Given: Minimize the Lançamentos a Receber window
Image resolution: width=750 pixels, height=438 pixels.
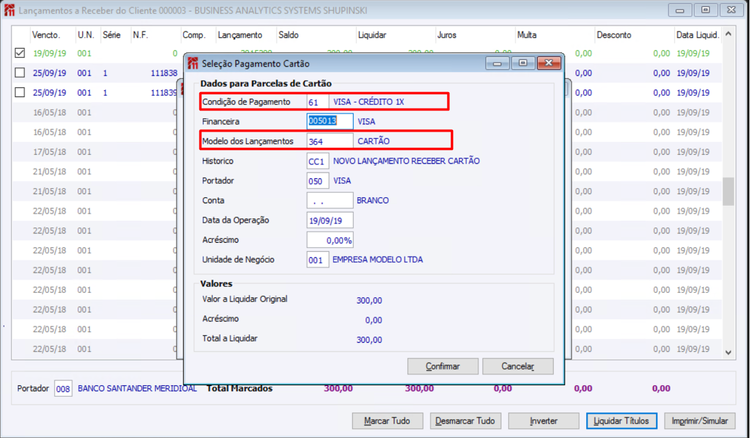Looking at the screenshot, I should click(680, 10).
